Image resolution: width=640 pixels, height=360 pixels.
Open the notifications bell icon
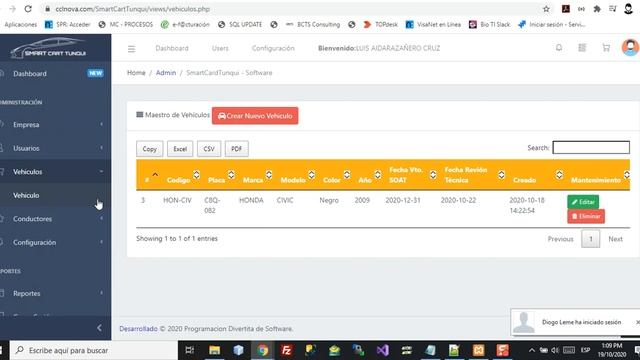[559, 48]
